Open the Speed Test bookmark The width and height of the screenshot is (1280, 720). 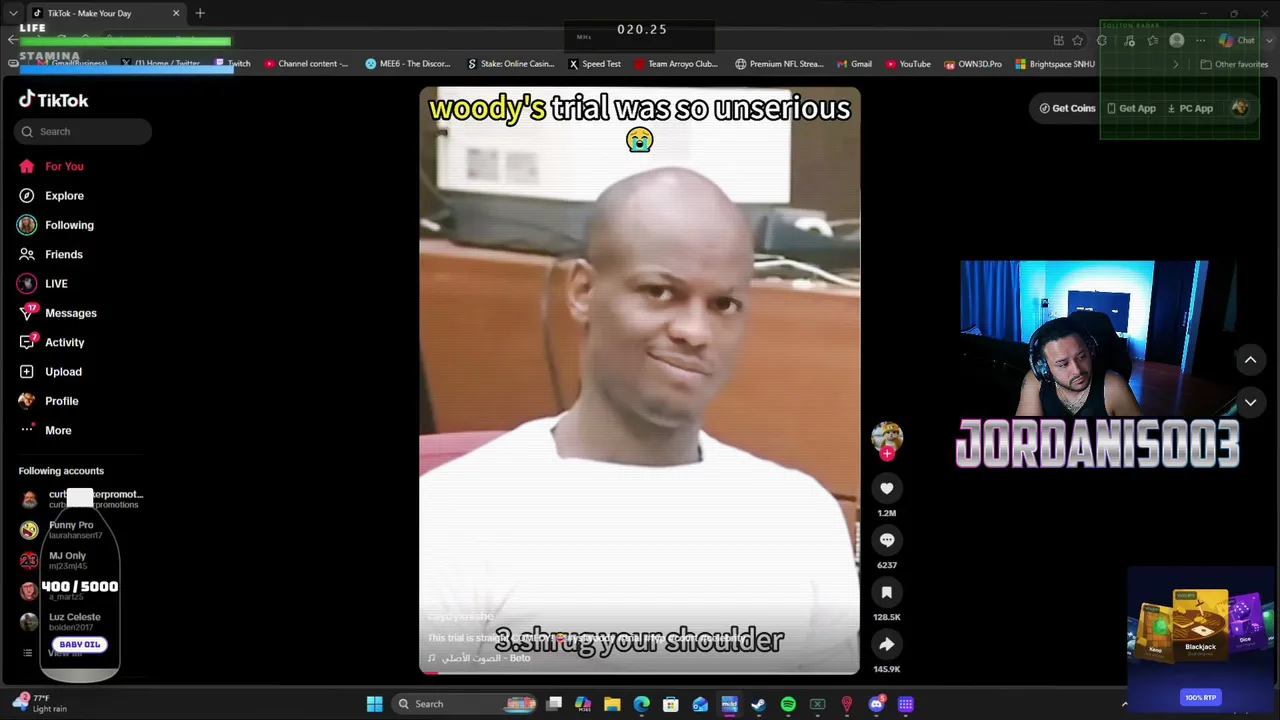tap(595, 64)
